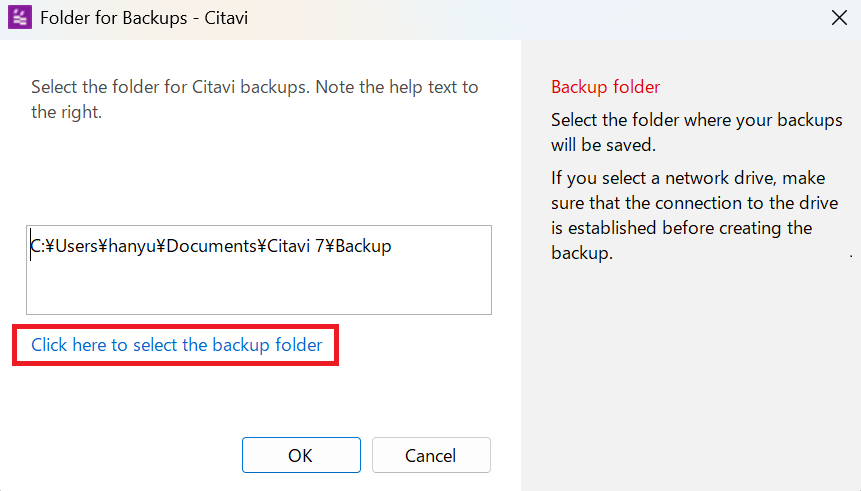Viewport: 861px width, 491px height.
Task: Click the purple Citavi app icon
Action: 20,18
